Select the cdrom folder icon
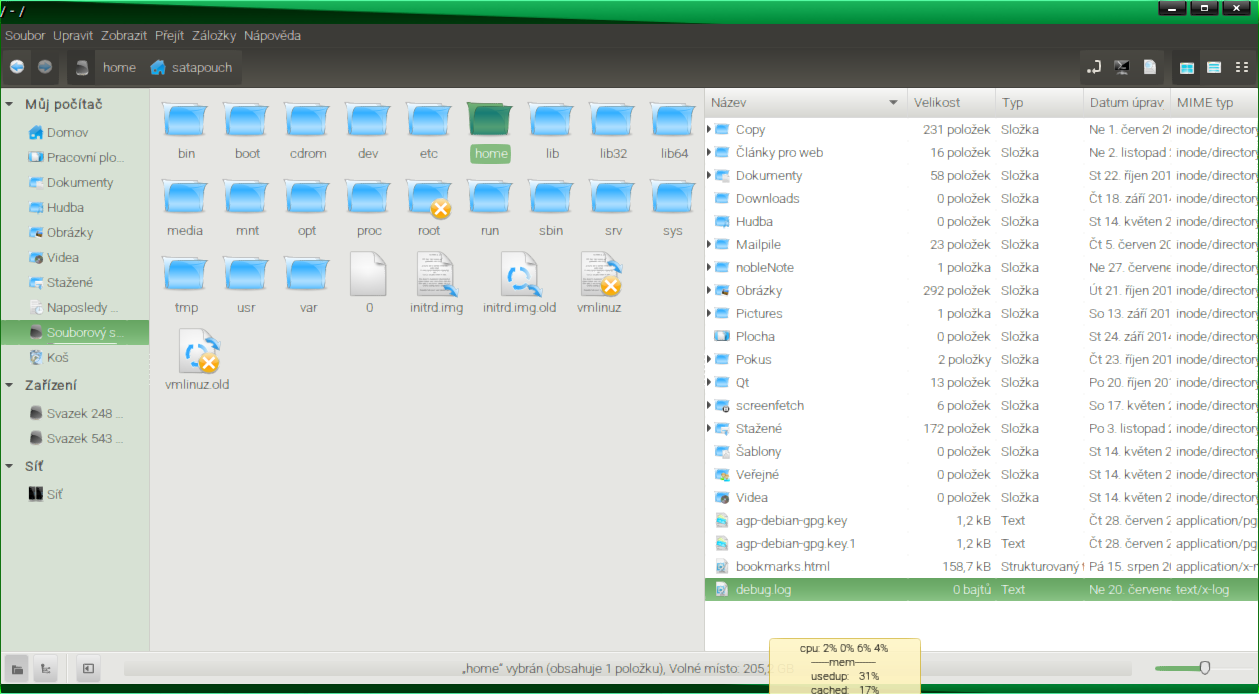The height and width of the screenshot is (694, 1259). pyautogui.click(x=307, y=120)
